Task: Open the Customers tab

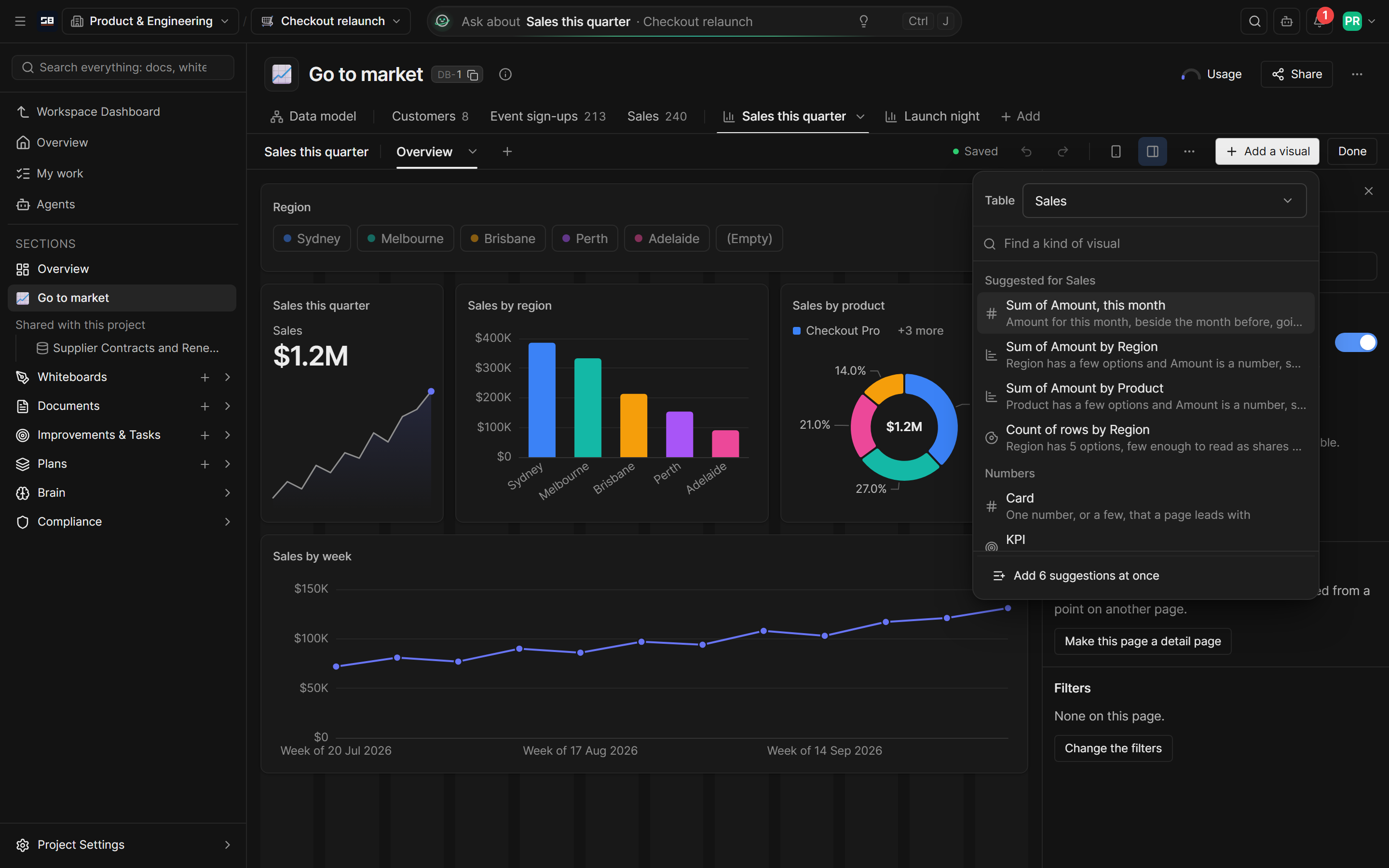Action: pos(430,117)
